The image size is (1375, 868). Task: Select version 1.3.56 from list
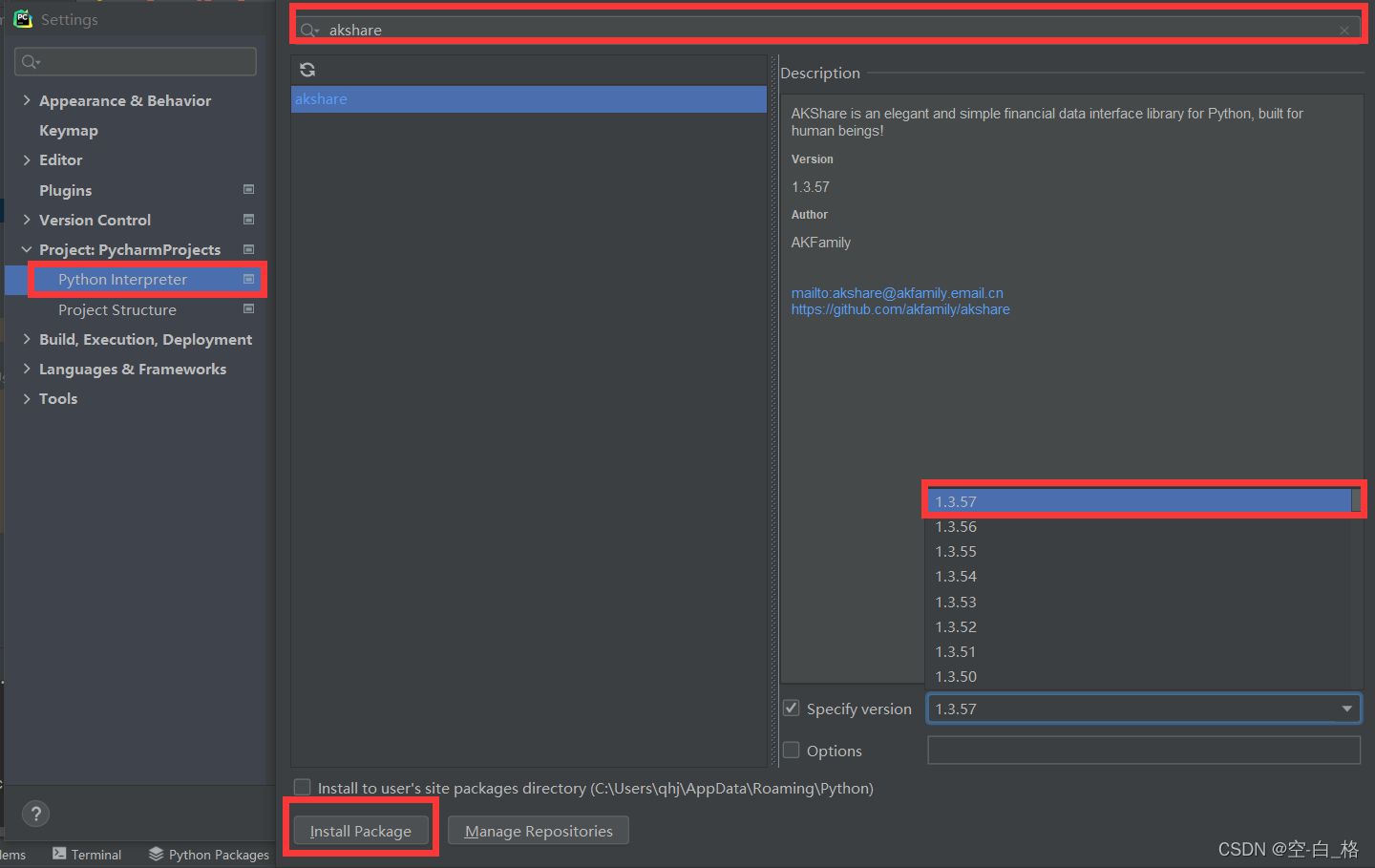coord(1138,526)
